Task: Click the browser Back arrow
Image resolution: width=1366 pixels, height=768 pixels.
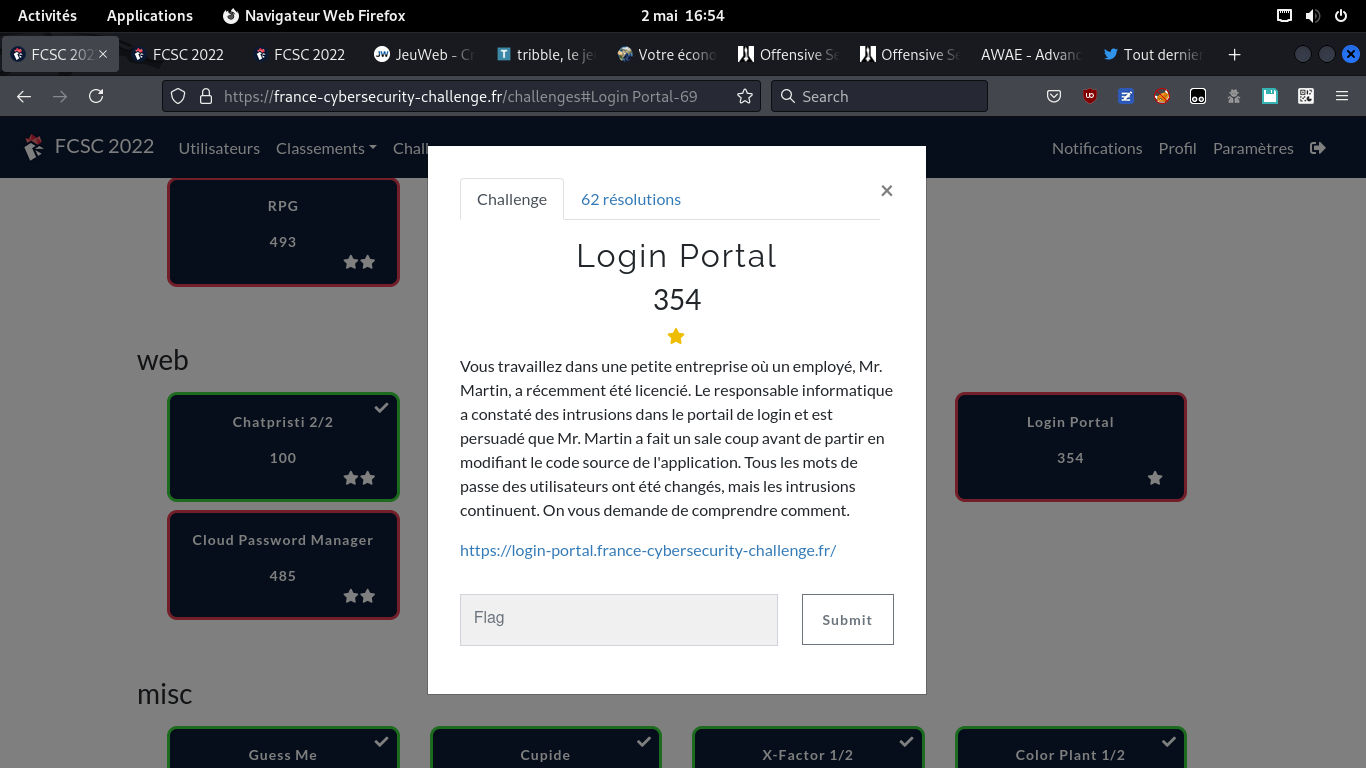Action: [24, 96]
